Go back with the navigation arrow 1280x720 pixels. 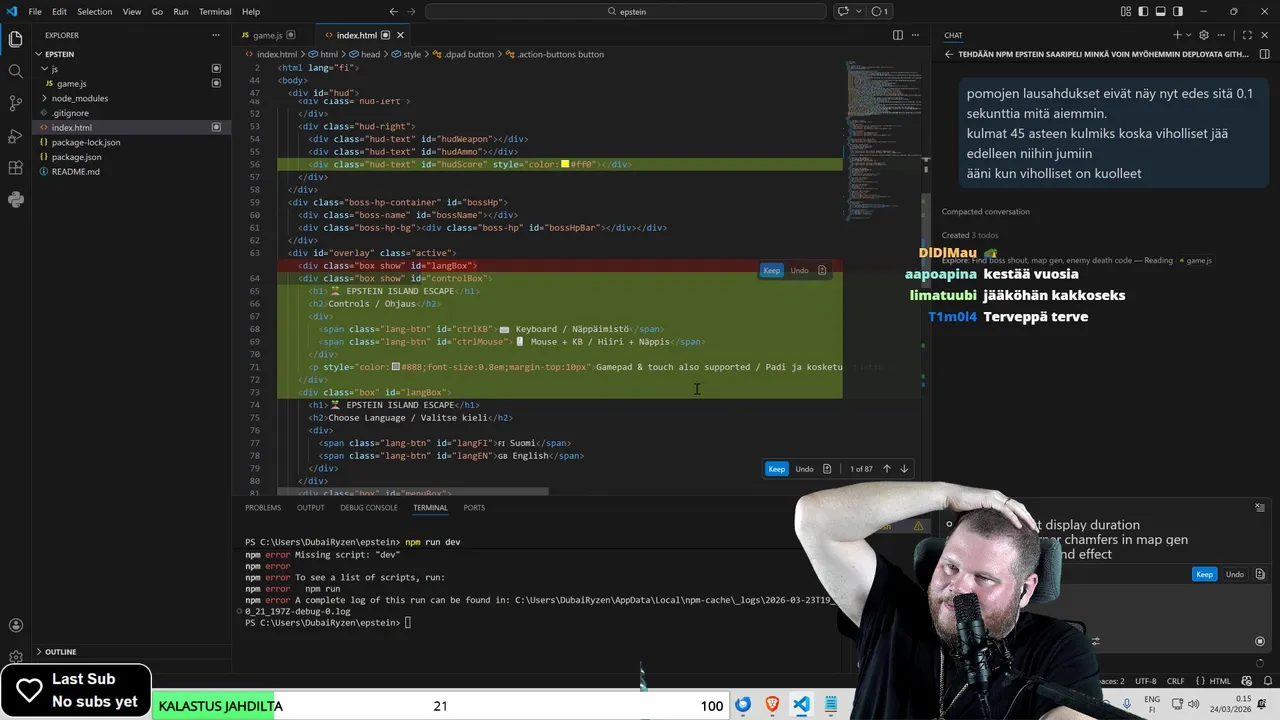(393, 11)
